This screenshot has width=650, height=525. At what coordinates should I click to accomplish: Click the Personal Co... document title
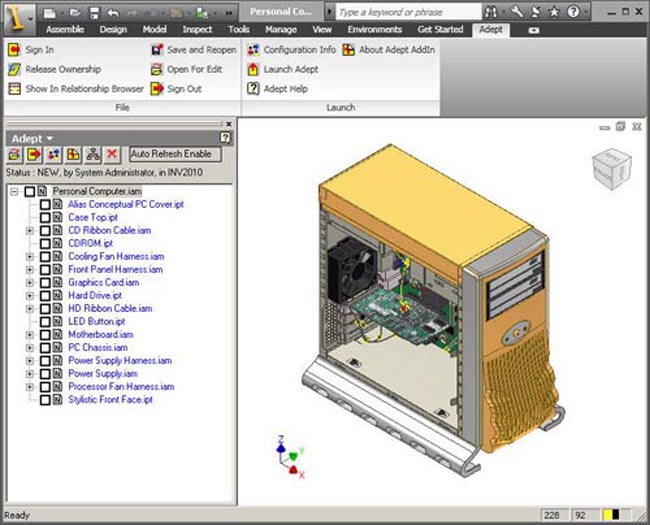pyautogui.click(x=281, y=12)
